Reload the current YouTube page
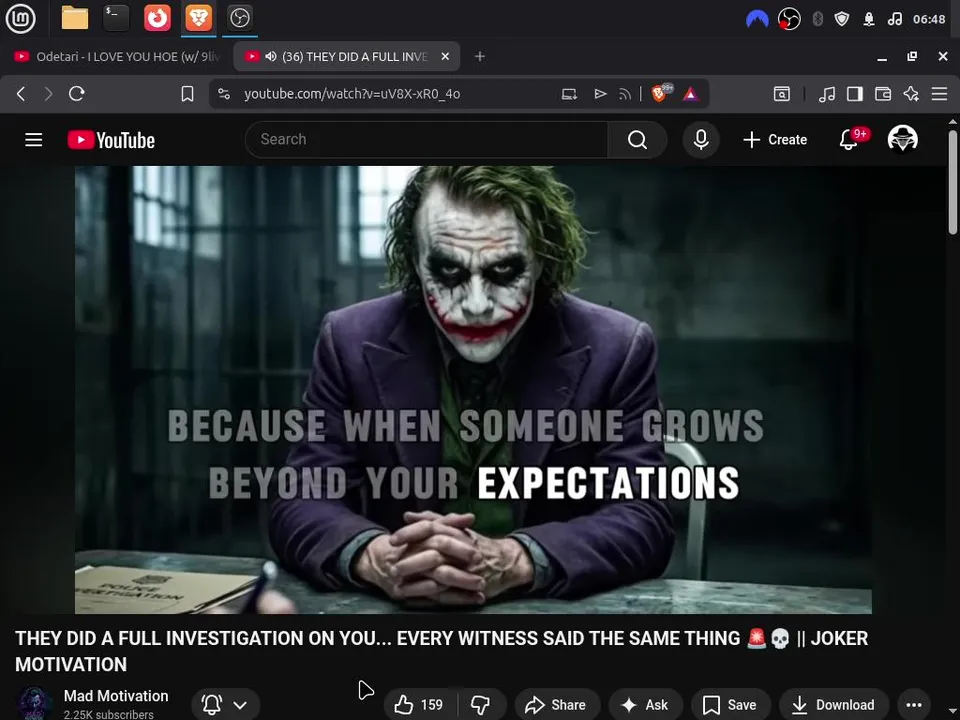960x720 pixels. pyautogui.click(x=77, y=94)
